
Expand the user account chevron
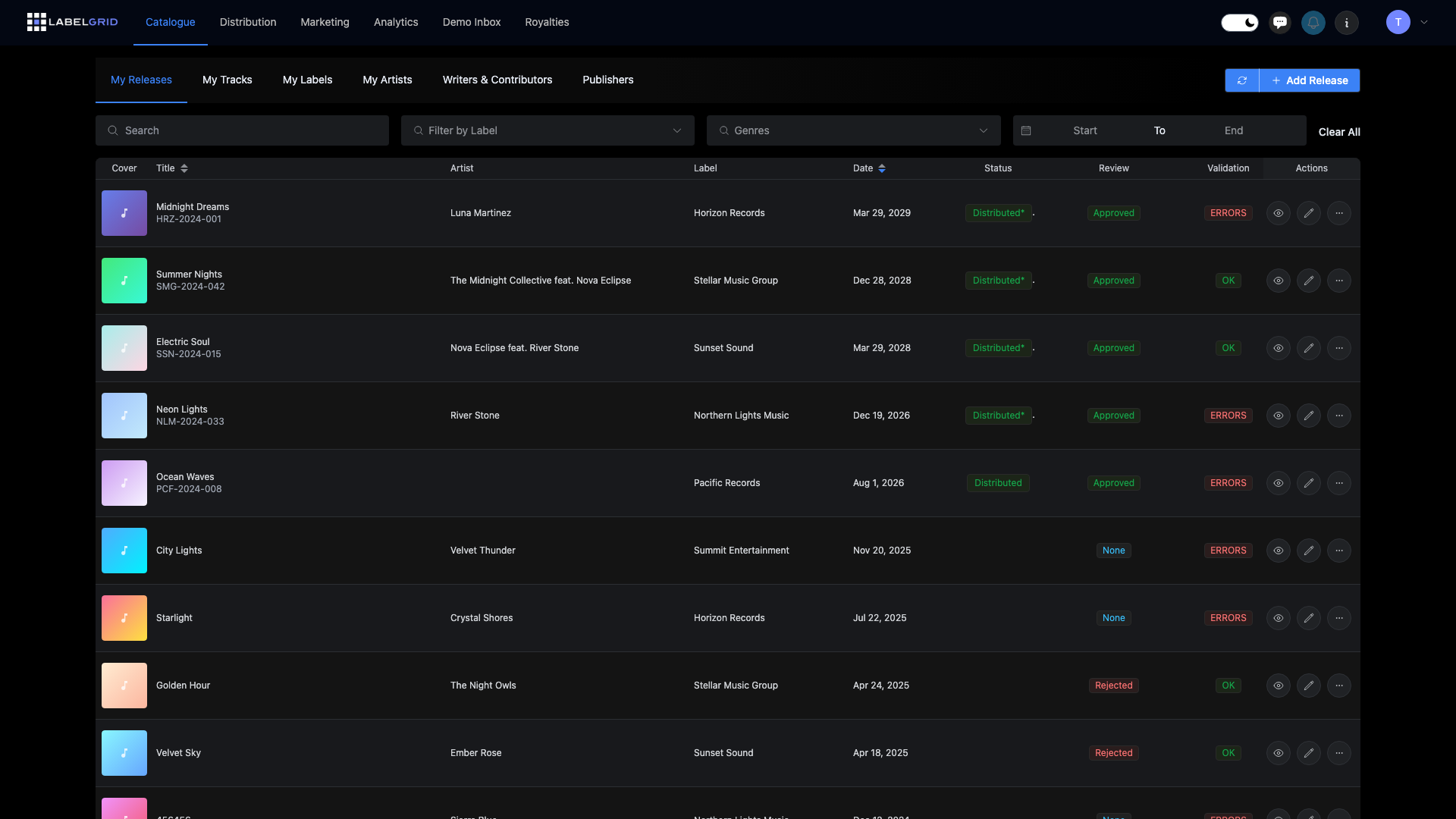[1424, 23]
